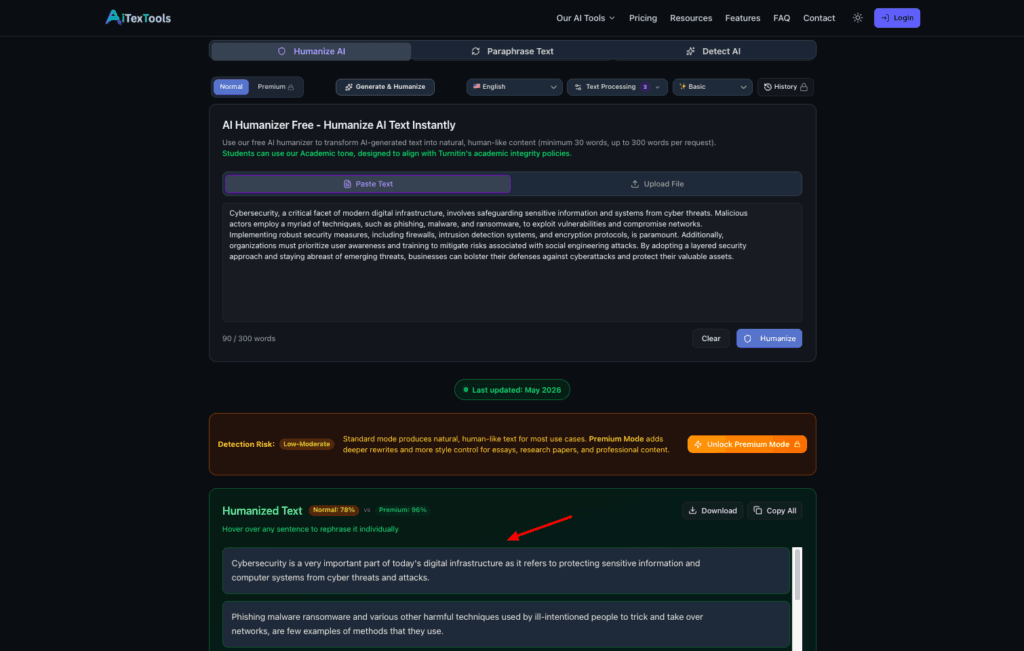This screenshot has height=651, width=1024.
Task: Select the locked Premium mode toggle
Action: pos(276,87)
